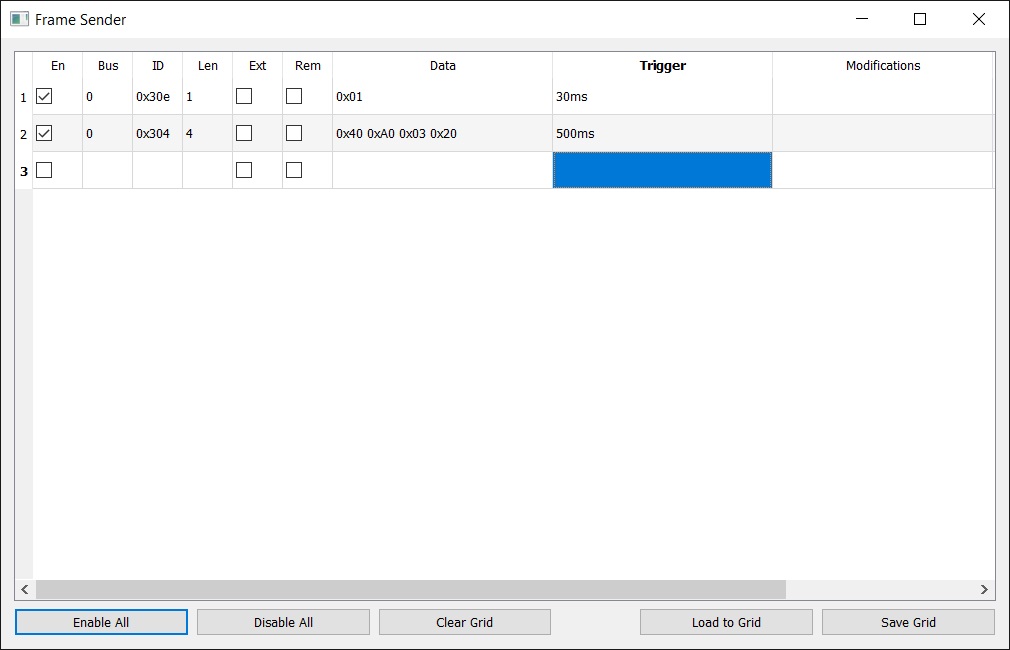The image size is (1010, 650).
Task: Click the Data column header
Action: [442, 66]
